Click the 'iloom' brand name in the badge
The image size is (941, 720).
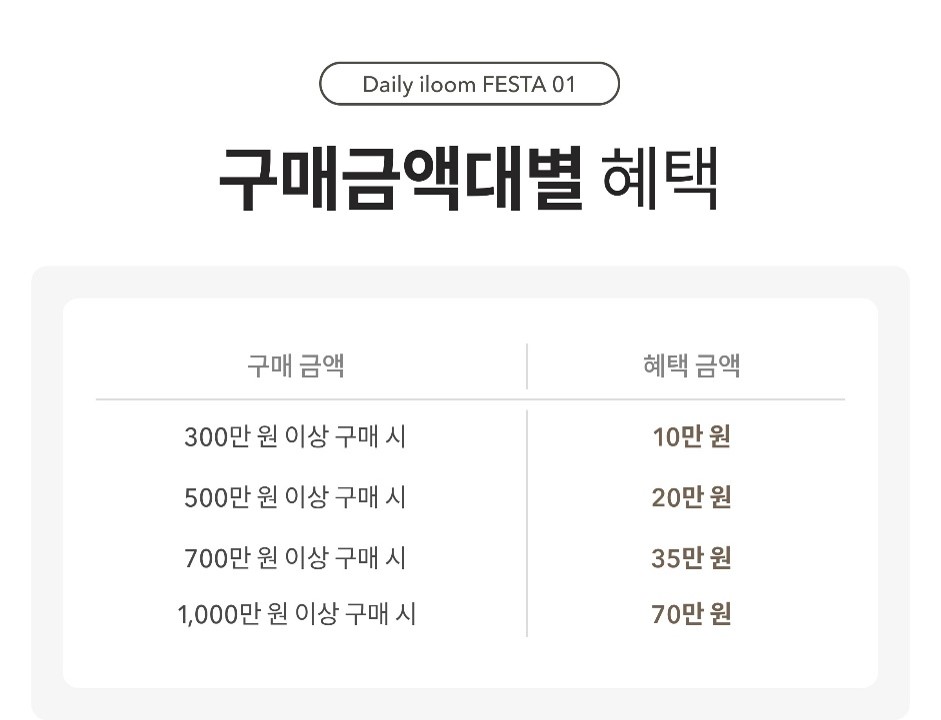pyautogui.click(x=446, y=84)
